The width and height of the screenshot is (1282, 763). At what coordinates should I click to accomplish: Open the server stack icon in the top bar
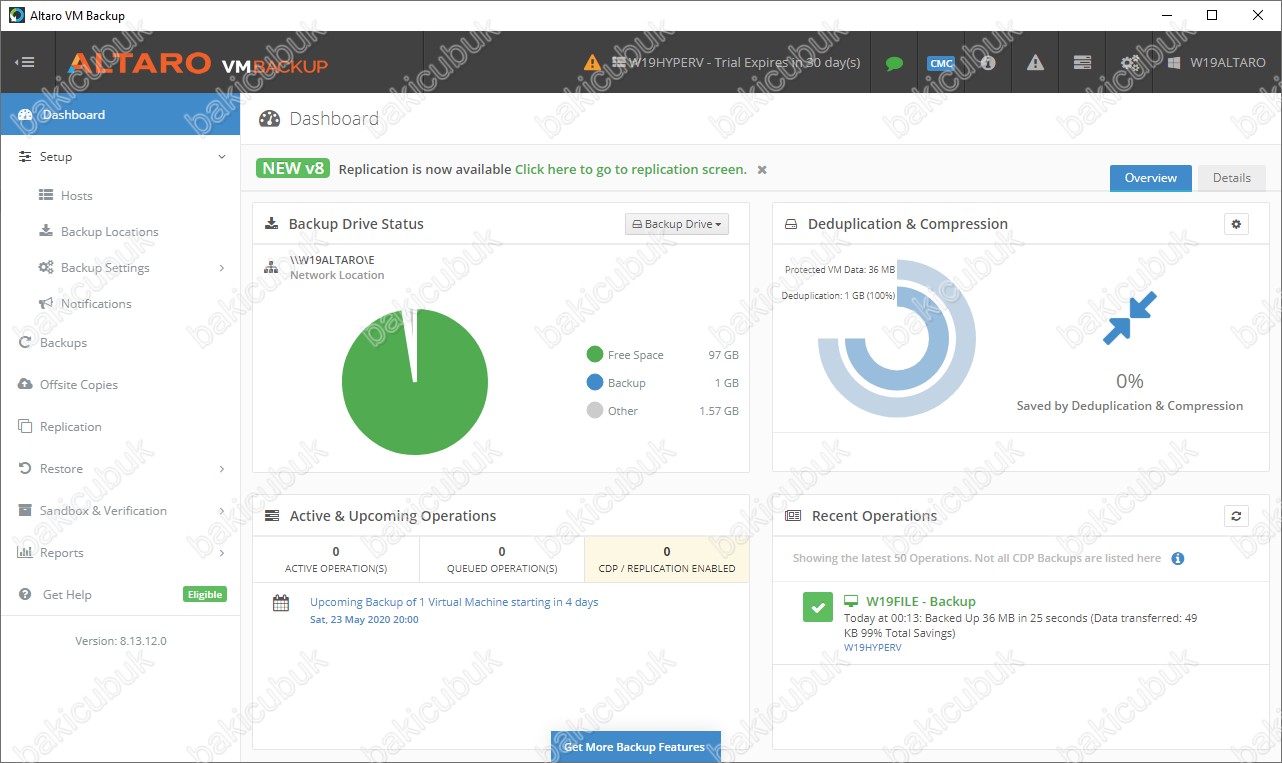[1082, 62]
